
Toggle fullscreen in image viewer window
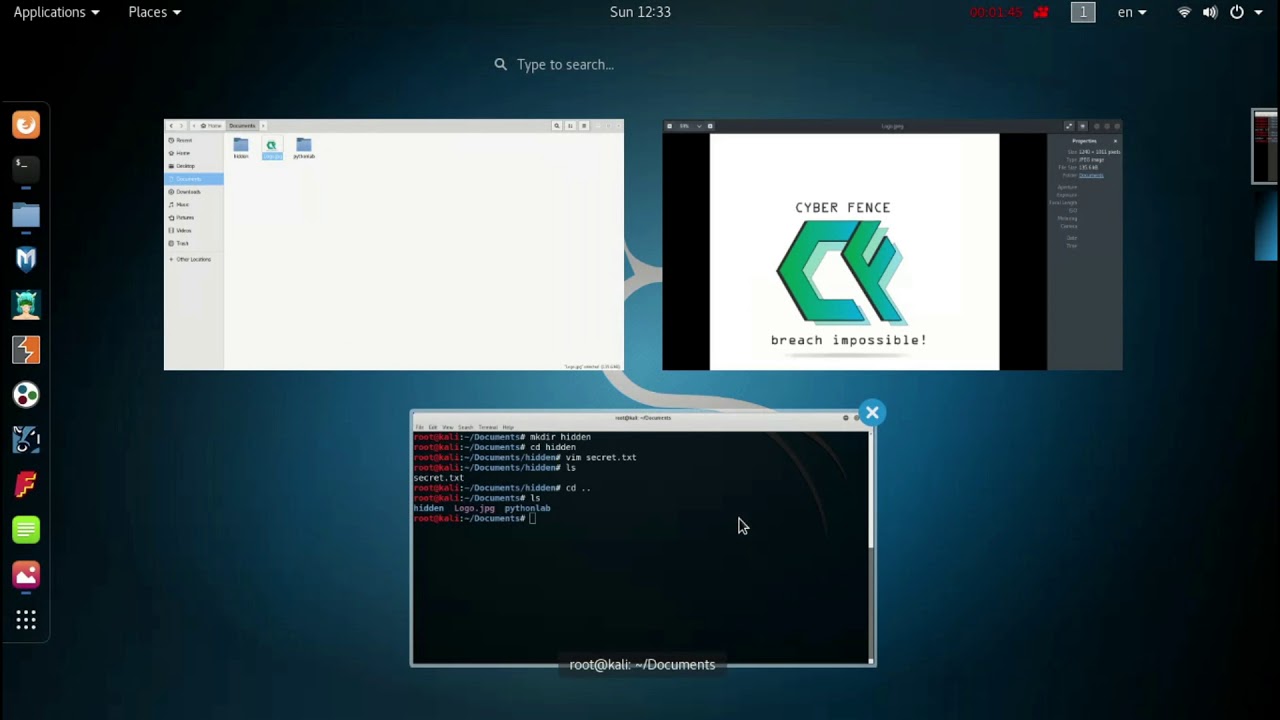click(x=1069, y=126)
